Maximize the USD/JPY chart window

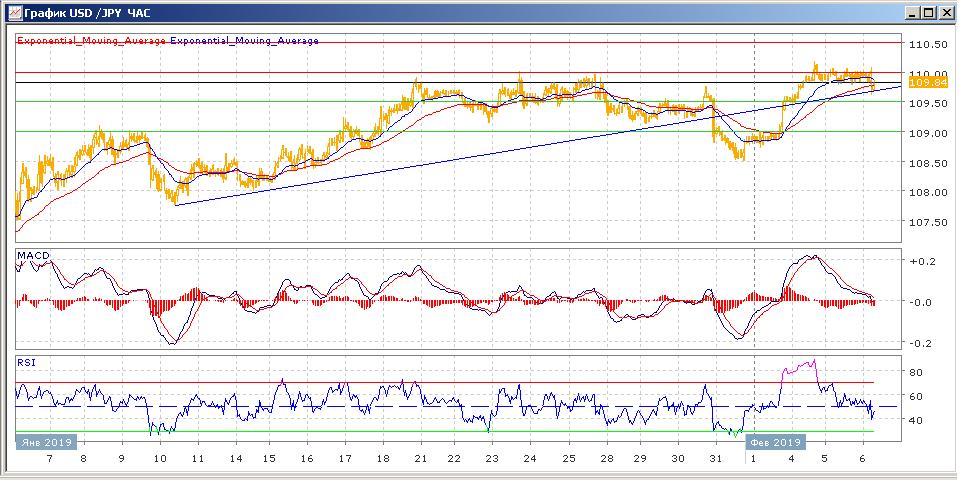928,12
